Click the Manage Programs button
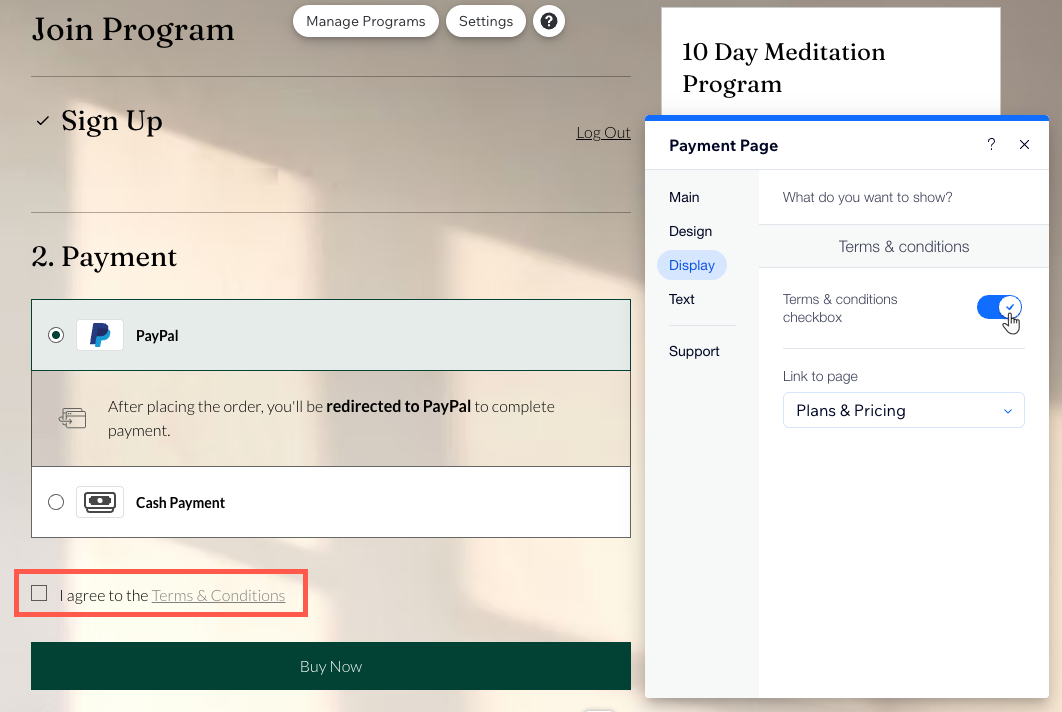The width and height of the screenshot is (1062, 712). (x=365, y=21)
